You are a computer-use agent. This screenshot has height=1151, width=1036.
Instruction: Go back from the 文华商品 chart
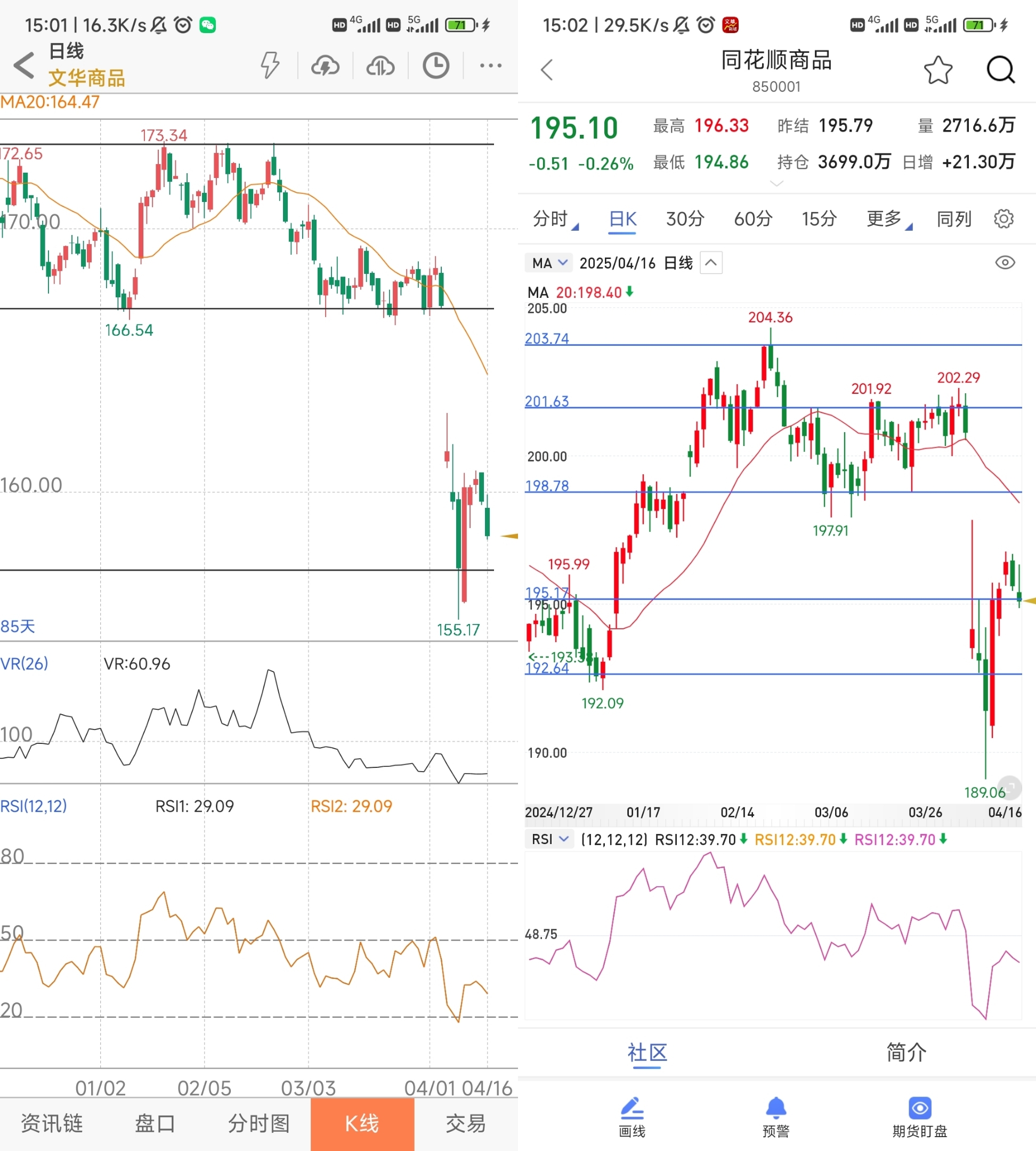coord(24,65)
